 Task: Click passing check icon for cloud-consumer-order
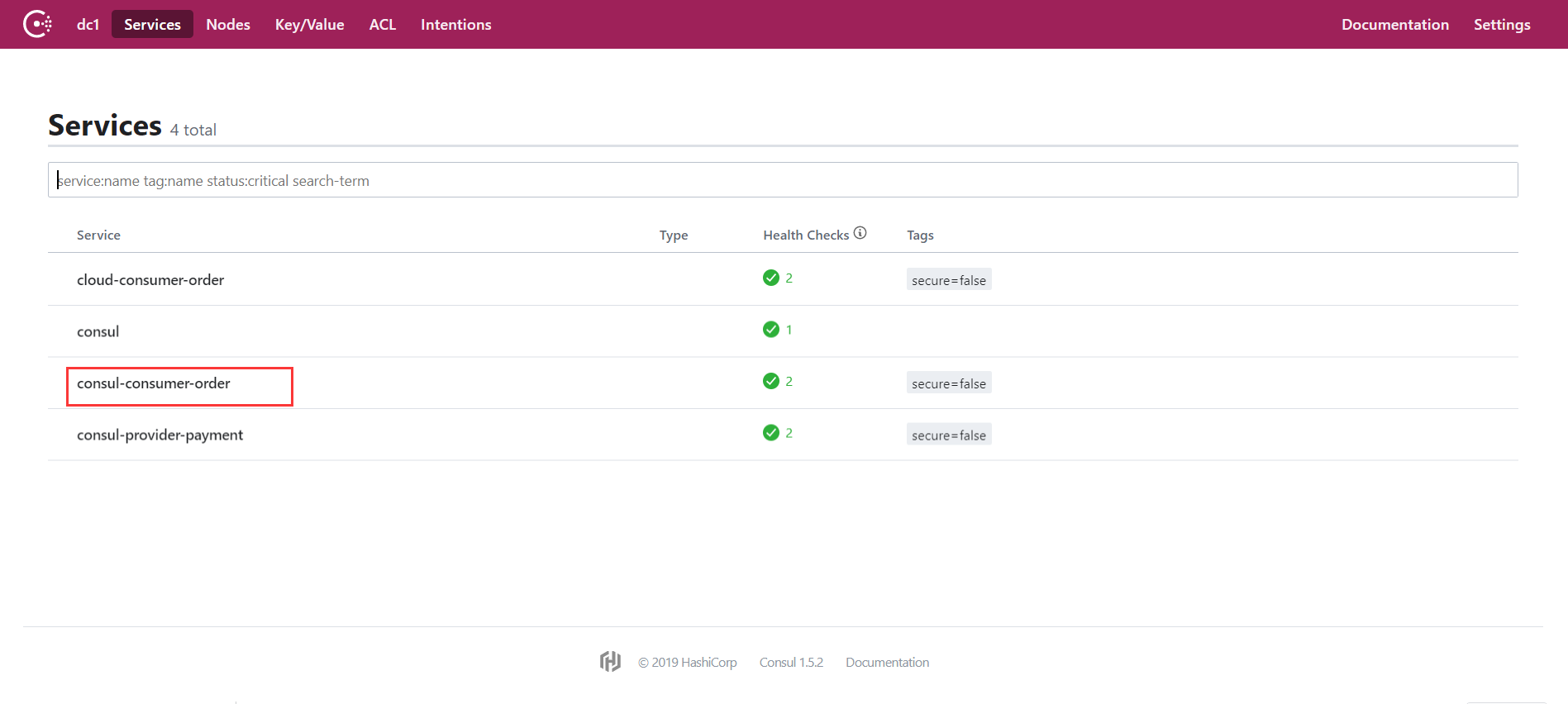pos(771,278)
